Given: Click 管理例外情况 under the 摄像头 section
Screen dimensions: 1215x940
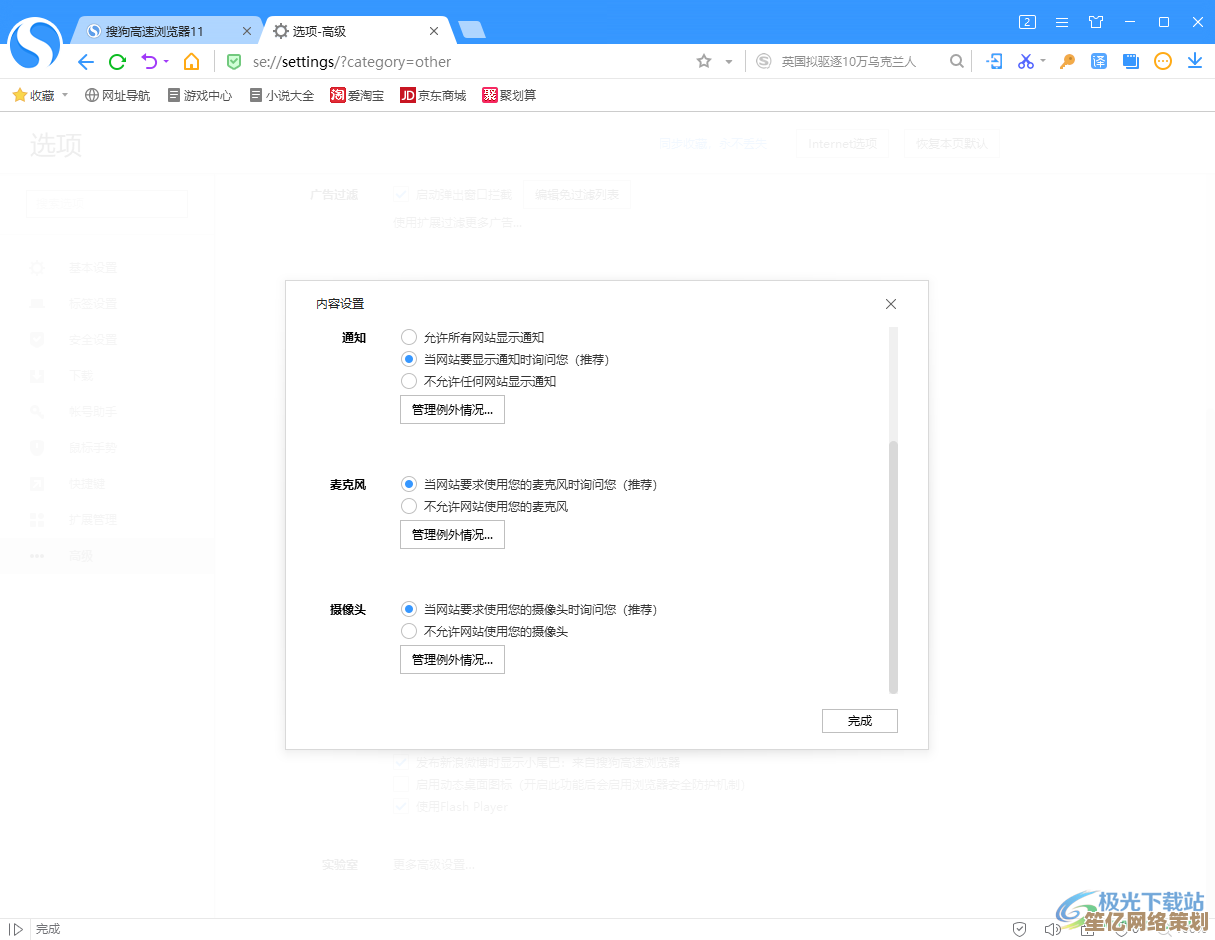Looking at the screenshot, I should [x=452, y=660].
